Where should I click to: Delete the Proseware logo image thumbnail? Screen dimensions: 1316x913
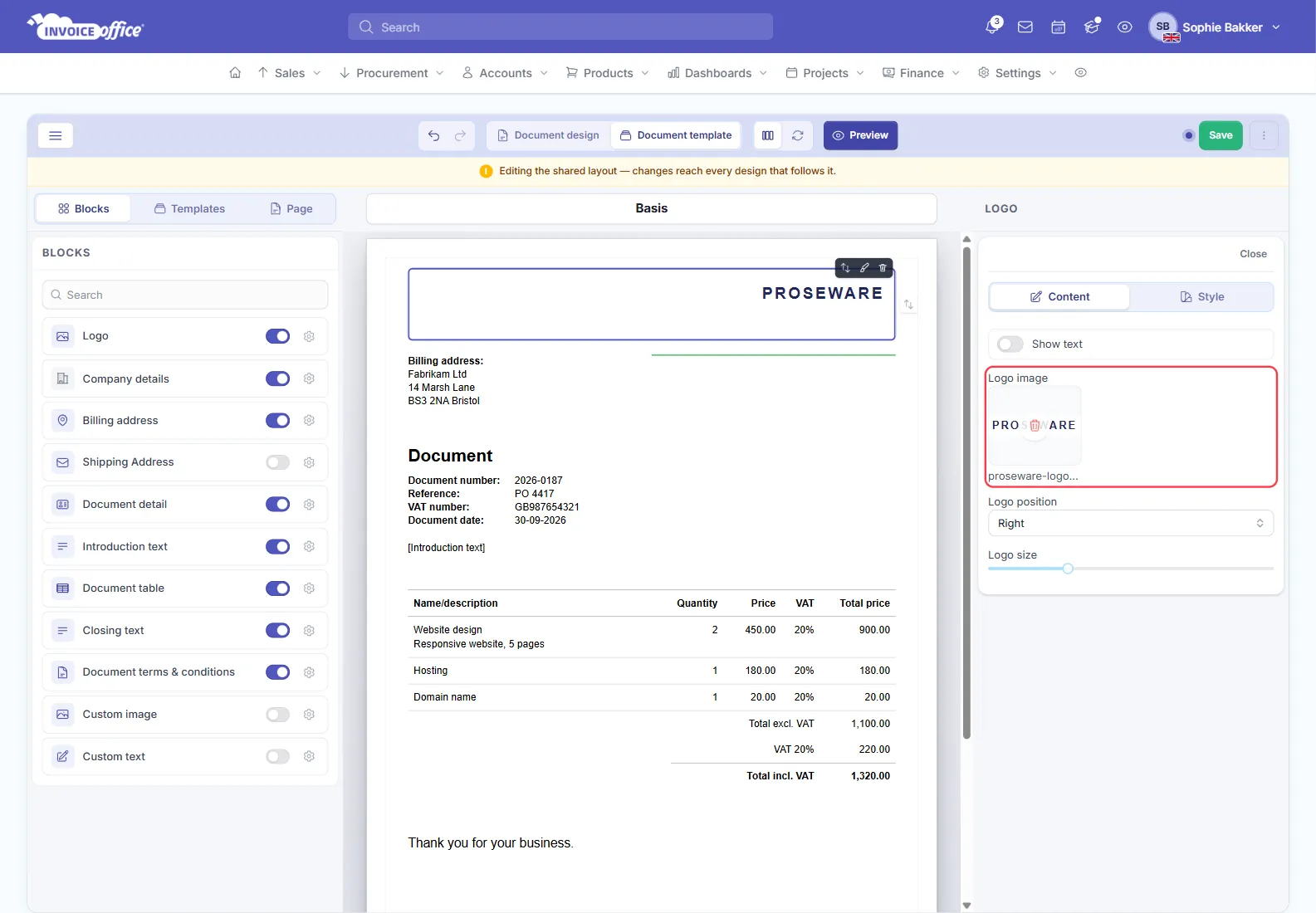click(1035, 425)
